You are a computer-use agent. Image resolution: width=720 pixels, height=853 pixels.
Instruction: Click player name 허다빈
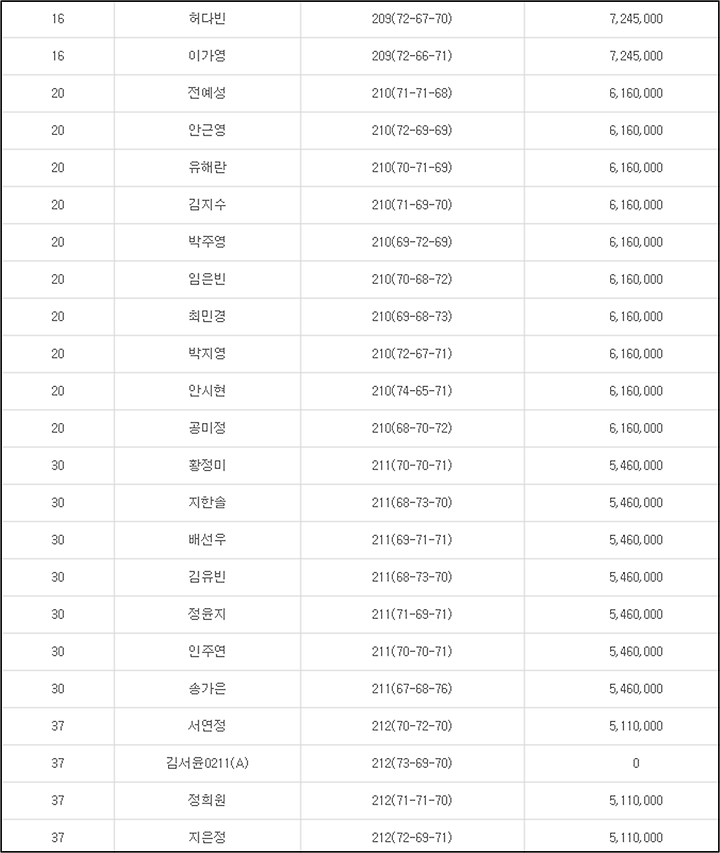pos(207,19)
